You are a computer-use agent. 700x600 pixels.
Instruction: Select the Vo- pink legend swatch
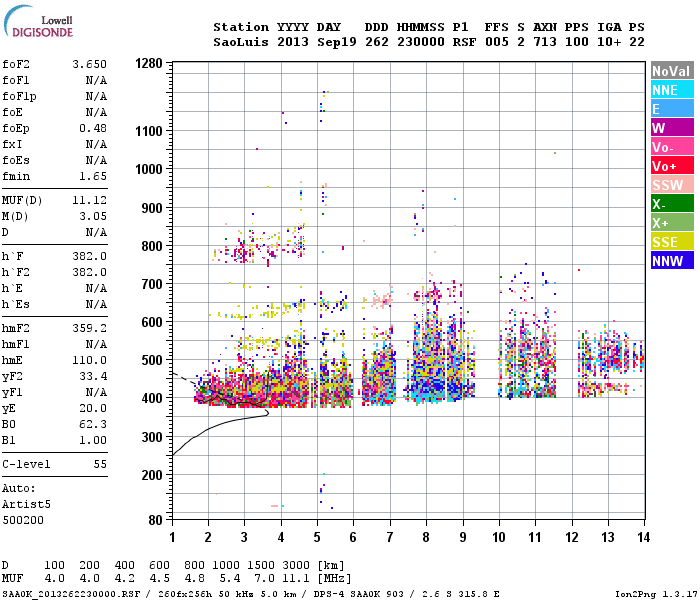click(x=672, y=147)
